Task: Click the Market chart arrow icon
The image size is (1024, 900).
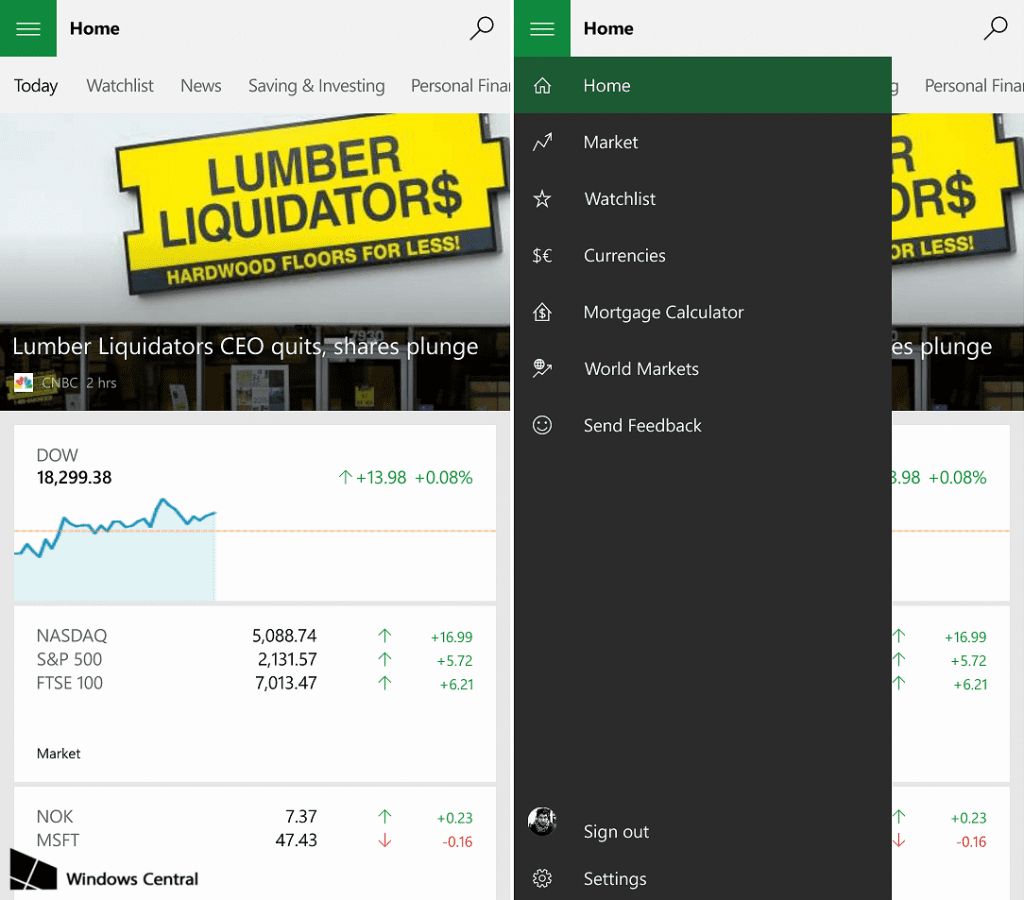Action: click(542, 142)
